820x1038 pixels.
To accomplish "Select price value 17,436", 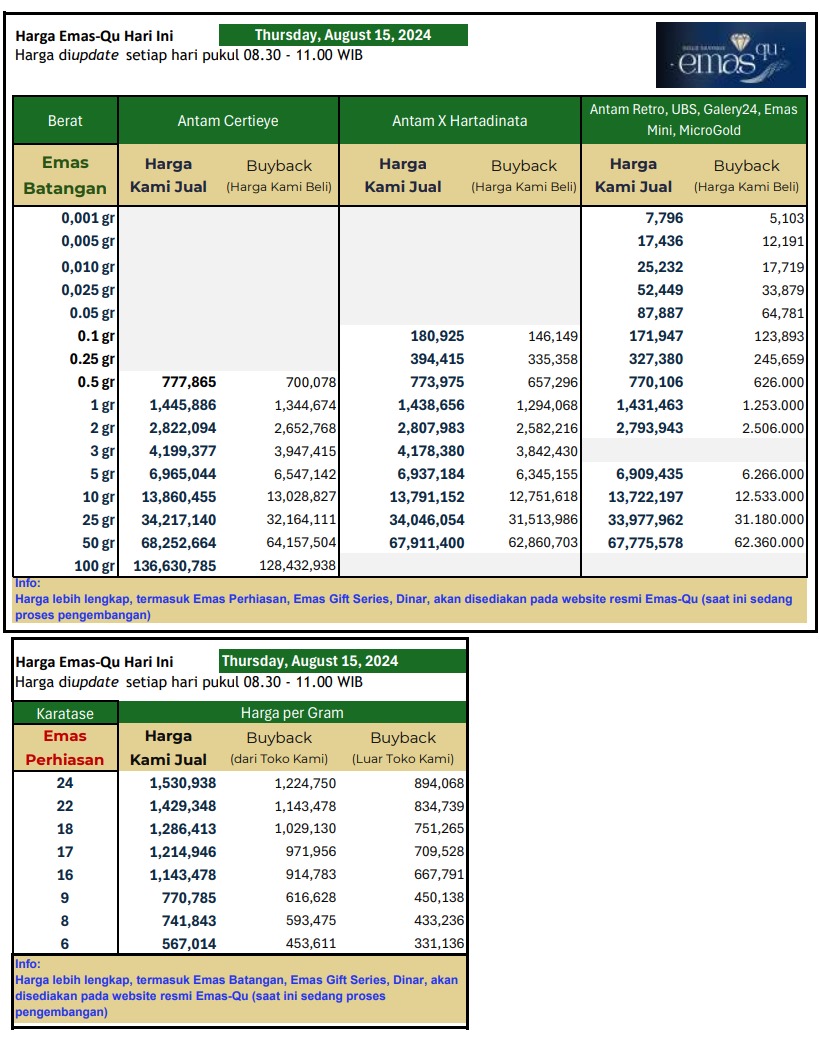I will [x=660, y=241].
